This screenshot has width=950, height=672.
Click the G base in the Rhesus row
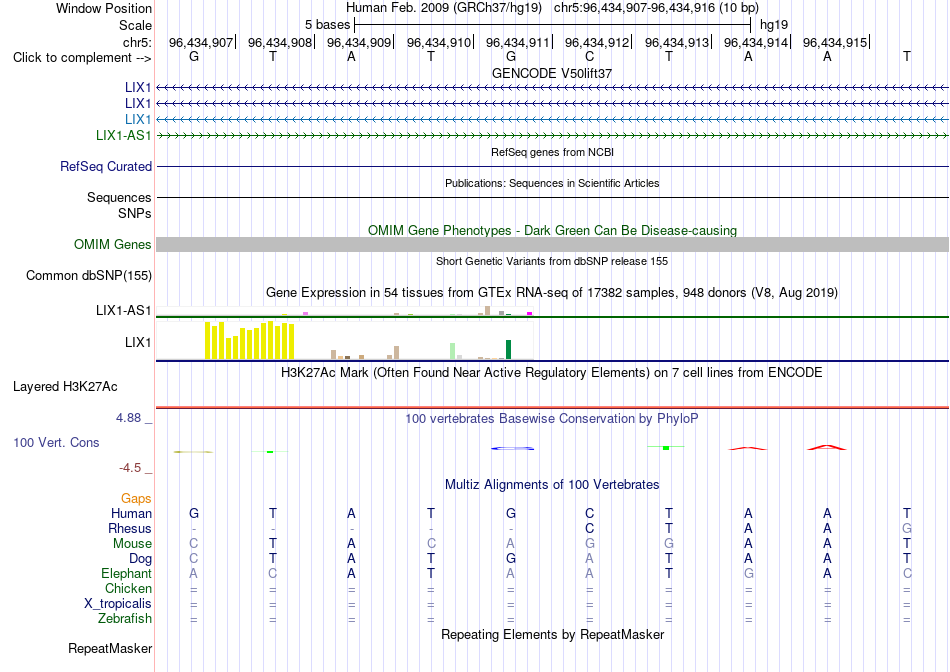click(906, 528)
